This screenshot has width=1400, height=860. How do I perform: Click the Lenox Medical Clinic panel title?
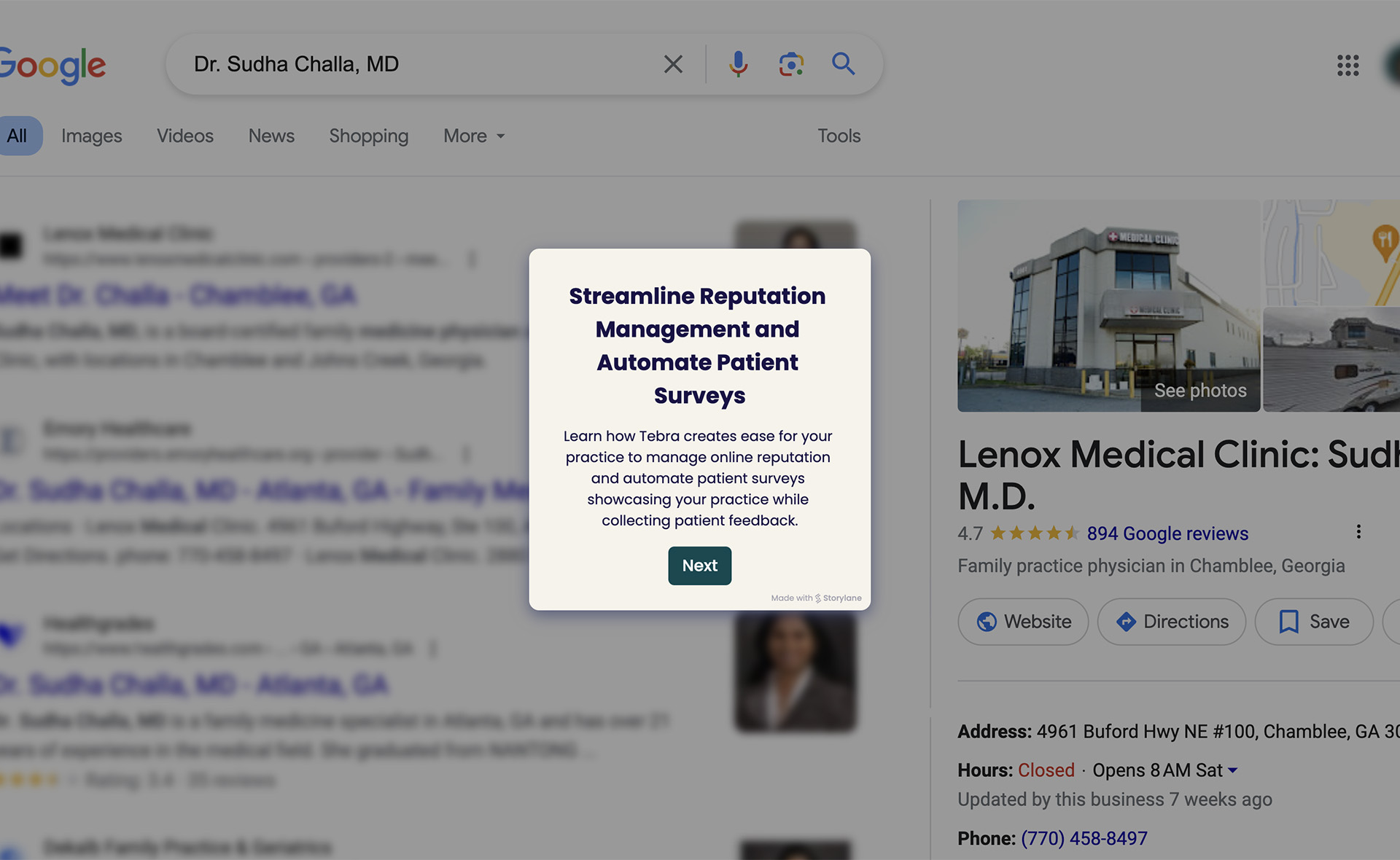click(1179, 475)
